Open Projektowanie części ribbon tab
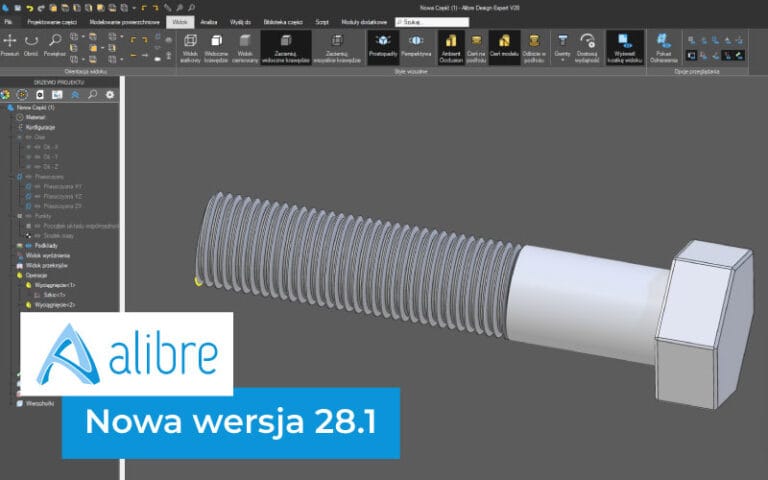 tap(52, 22)
